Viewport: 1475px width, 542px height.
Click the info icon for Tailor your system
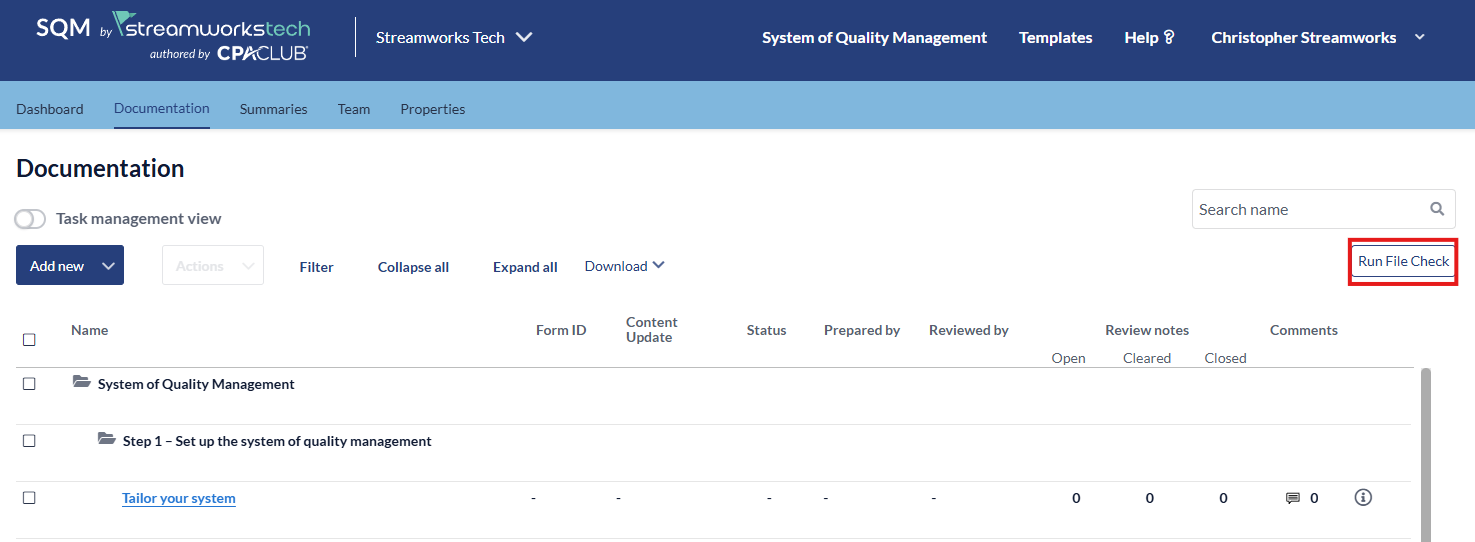tap(1362, 497)
